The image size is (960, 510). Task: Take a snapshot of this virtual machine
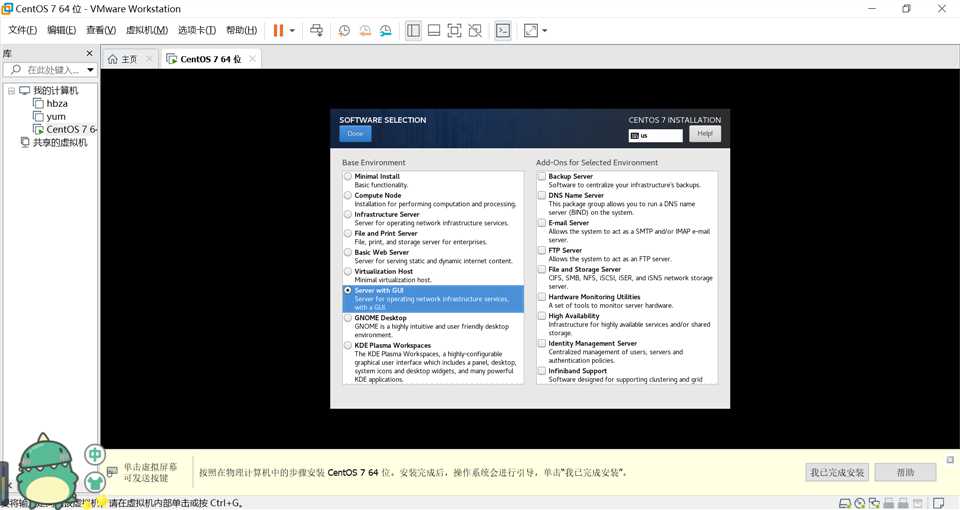[x=344, y=30]
